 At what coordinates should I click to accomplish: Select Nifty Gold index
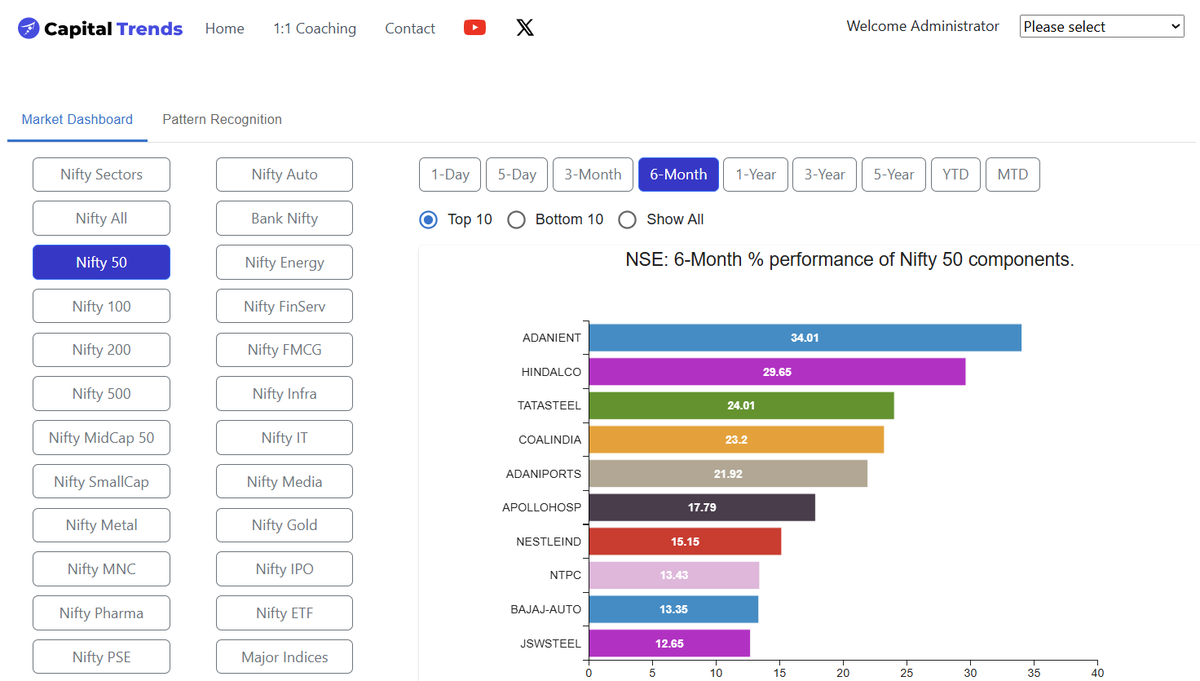[284, 525]
